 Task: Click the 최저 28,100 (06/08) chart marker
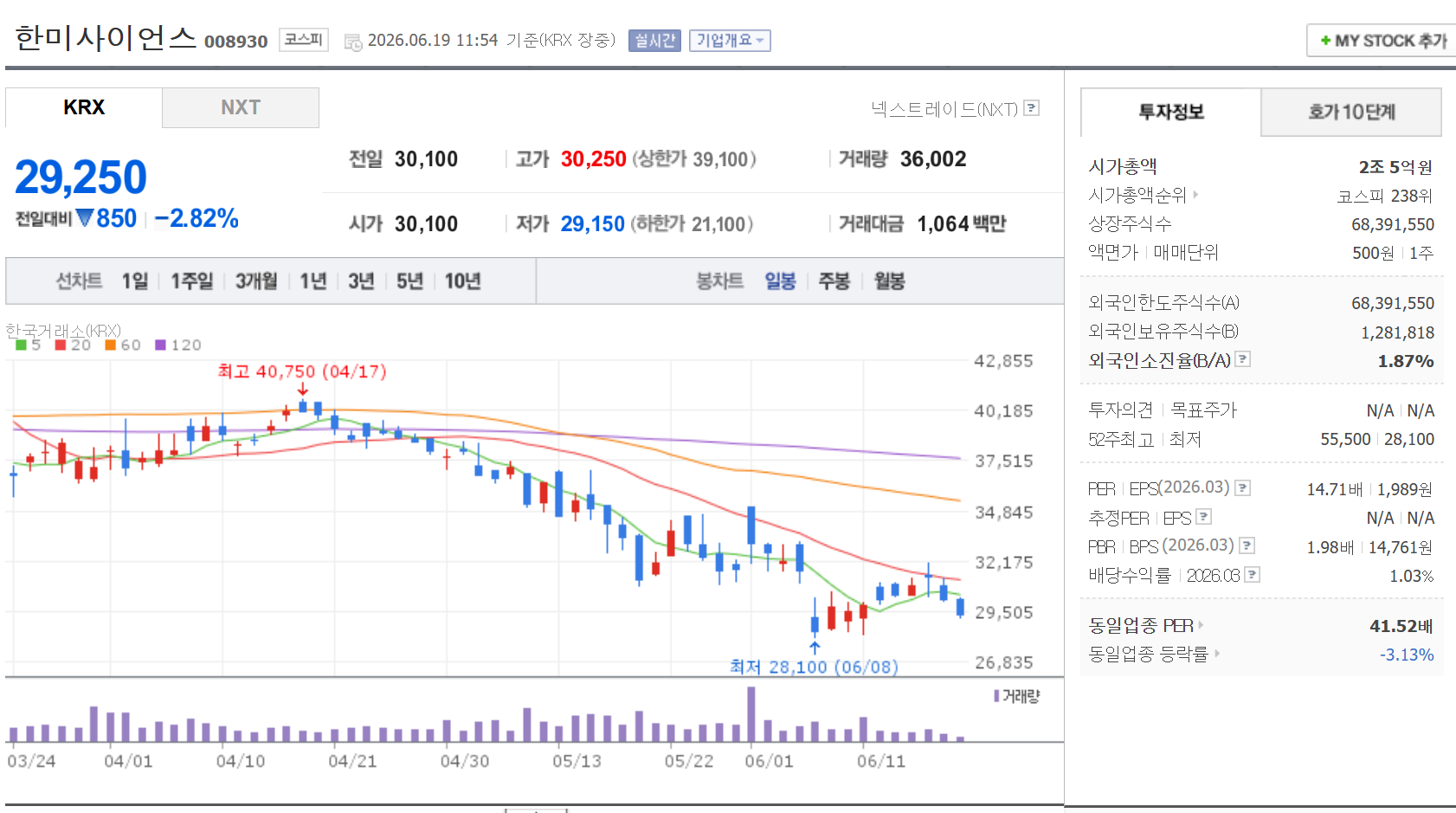(x=814, y=667)
